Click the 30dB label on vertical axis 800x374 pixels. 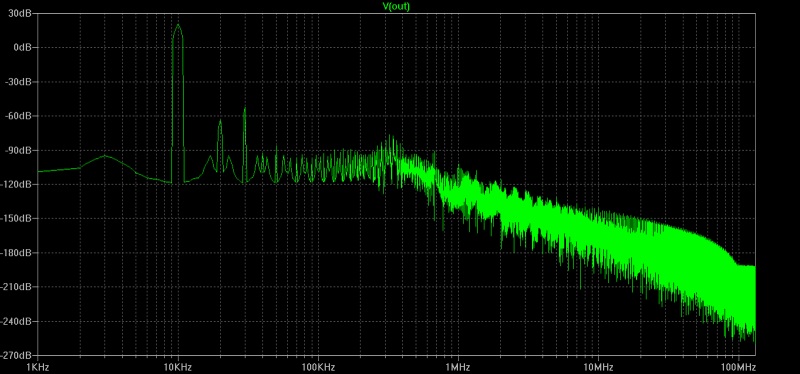[x=20, y=13]
